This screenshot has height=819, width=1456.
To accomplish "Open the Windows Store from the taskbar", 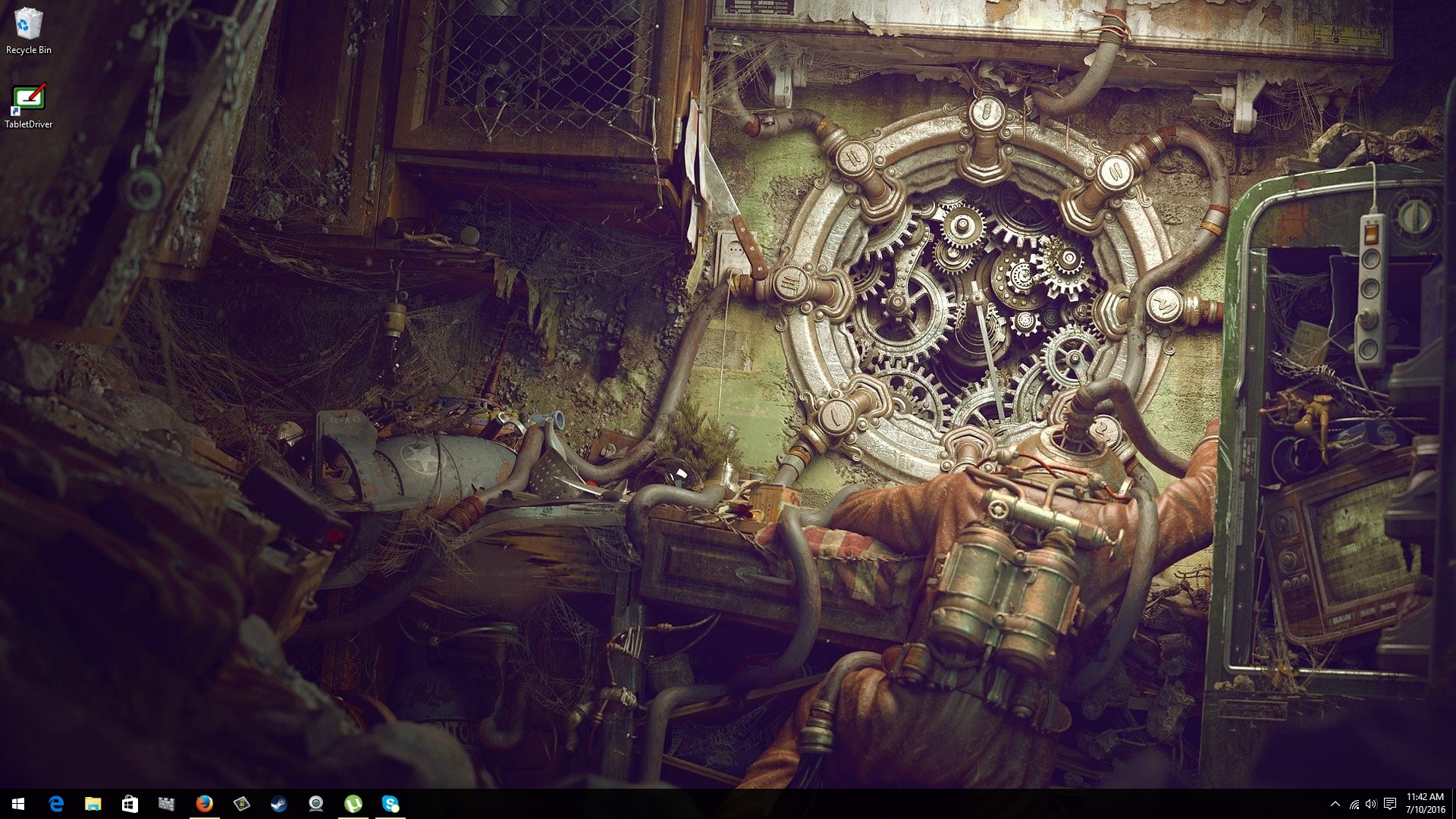I will click(x=130, y=804).
